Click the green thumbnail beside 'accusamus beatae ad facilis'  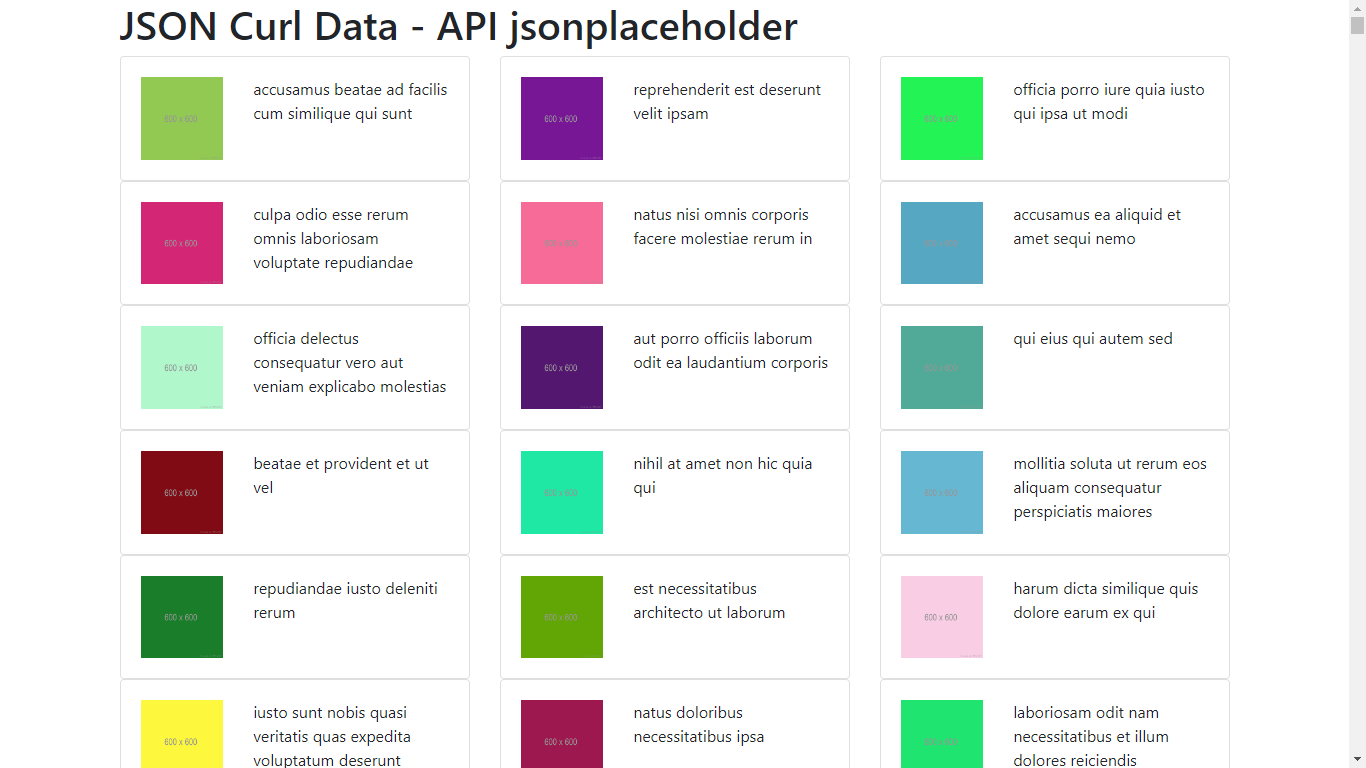pos(181,118)
